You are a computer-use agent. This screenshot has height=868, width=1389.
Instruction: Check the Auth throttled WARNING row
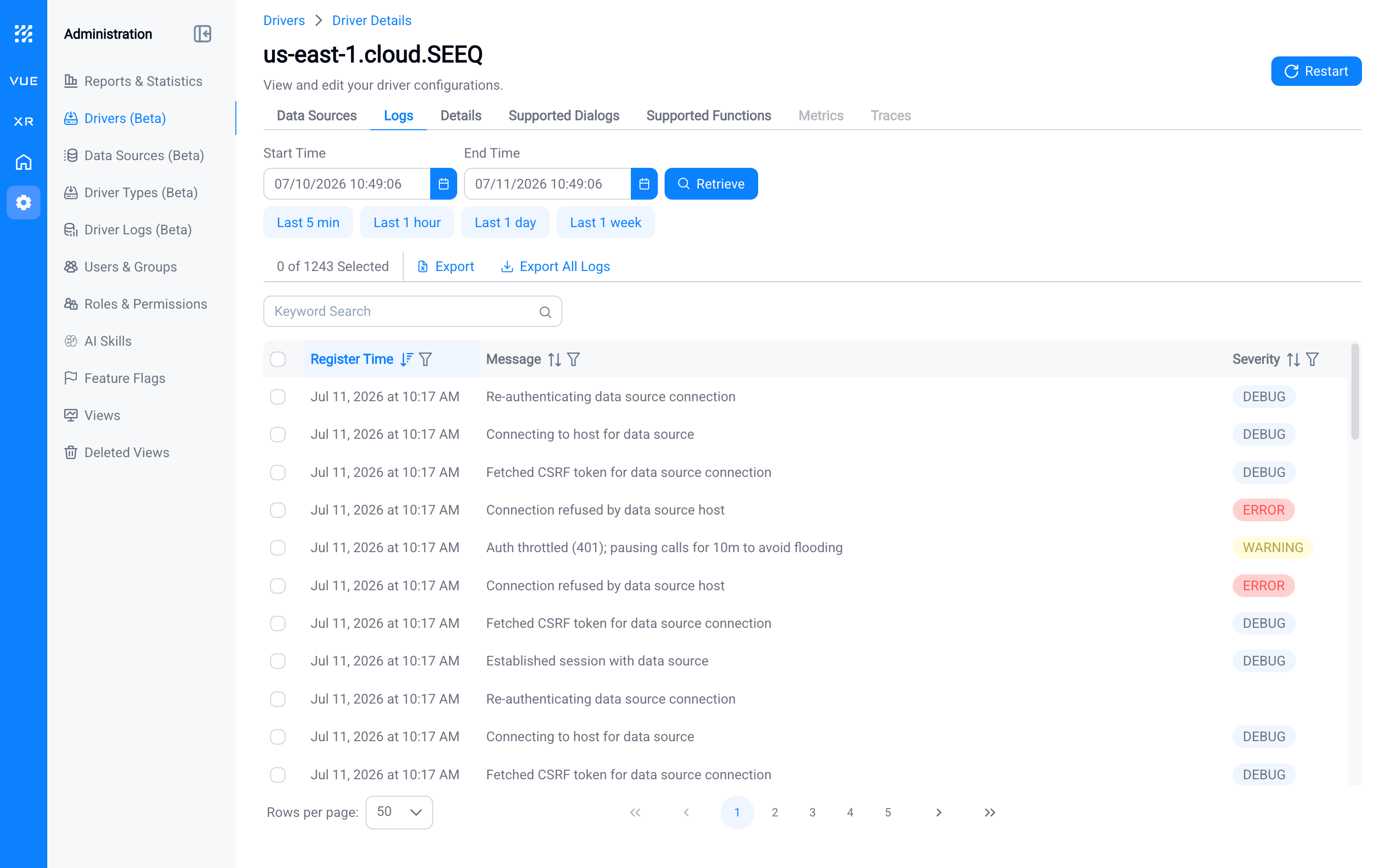pyautogui.click(x=278, y=548)
